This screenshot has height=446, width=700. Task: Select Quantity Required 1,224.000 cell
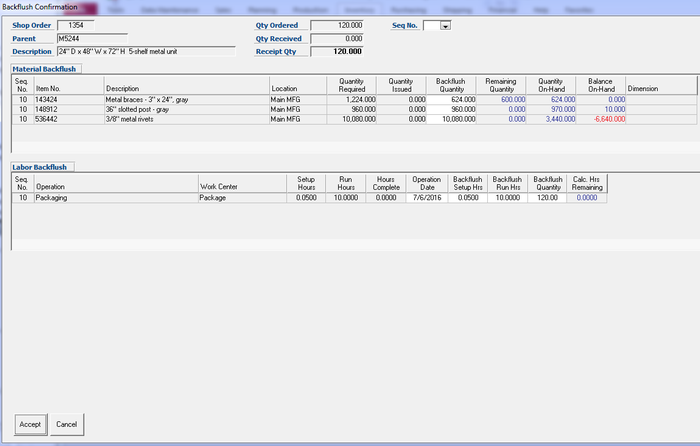[352, 100]
